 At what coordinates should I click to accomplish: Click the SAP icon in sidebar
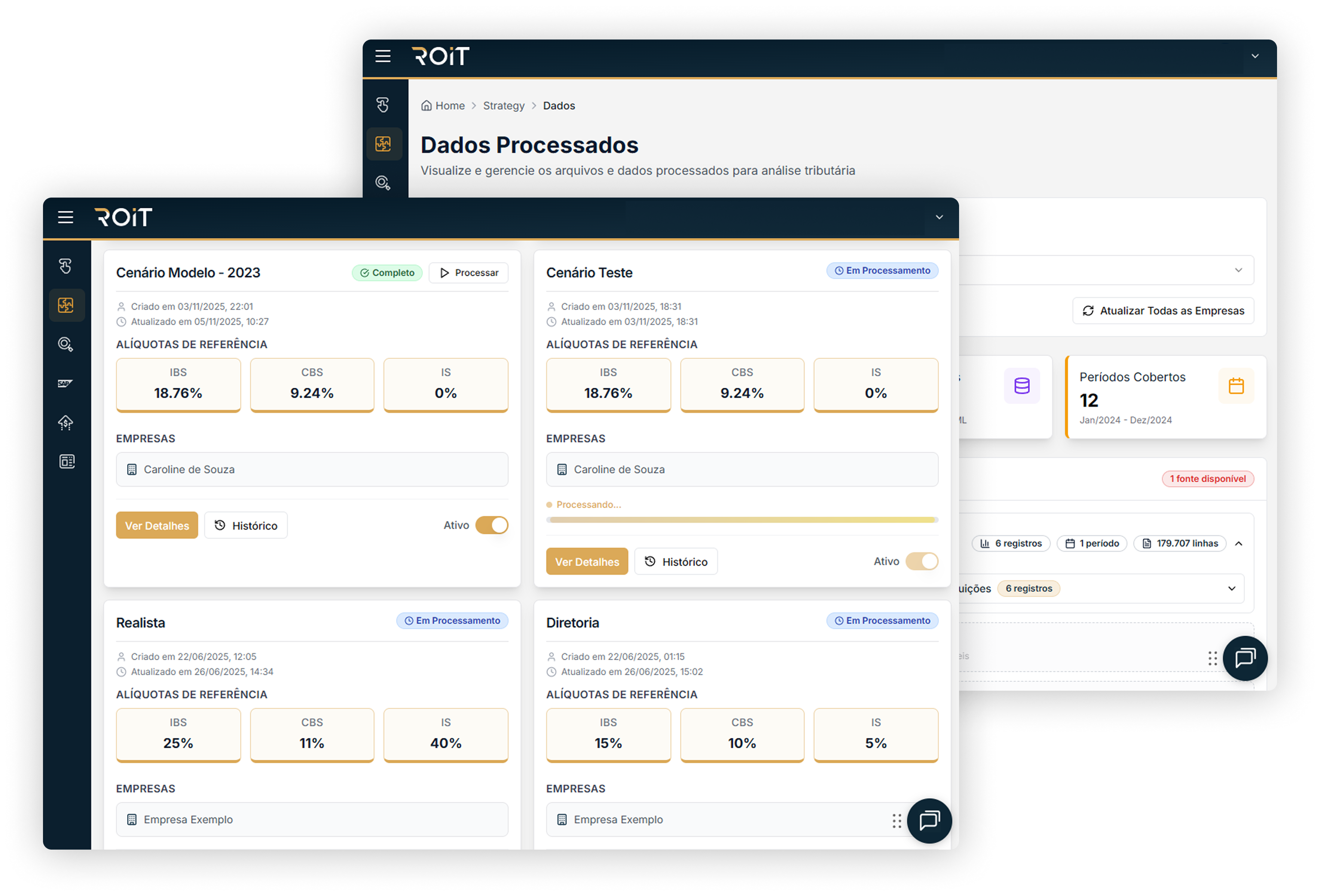point(65,383)
